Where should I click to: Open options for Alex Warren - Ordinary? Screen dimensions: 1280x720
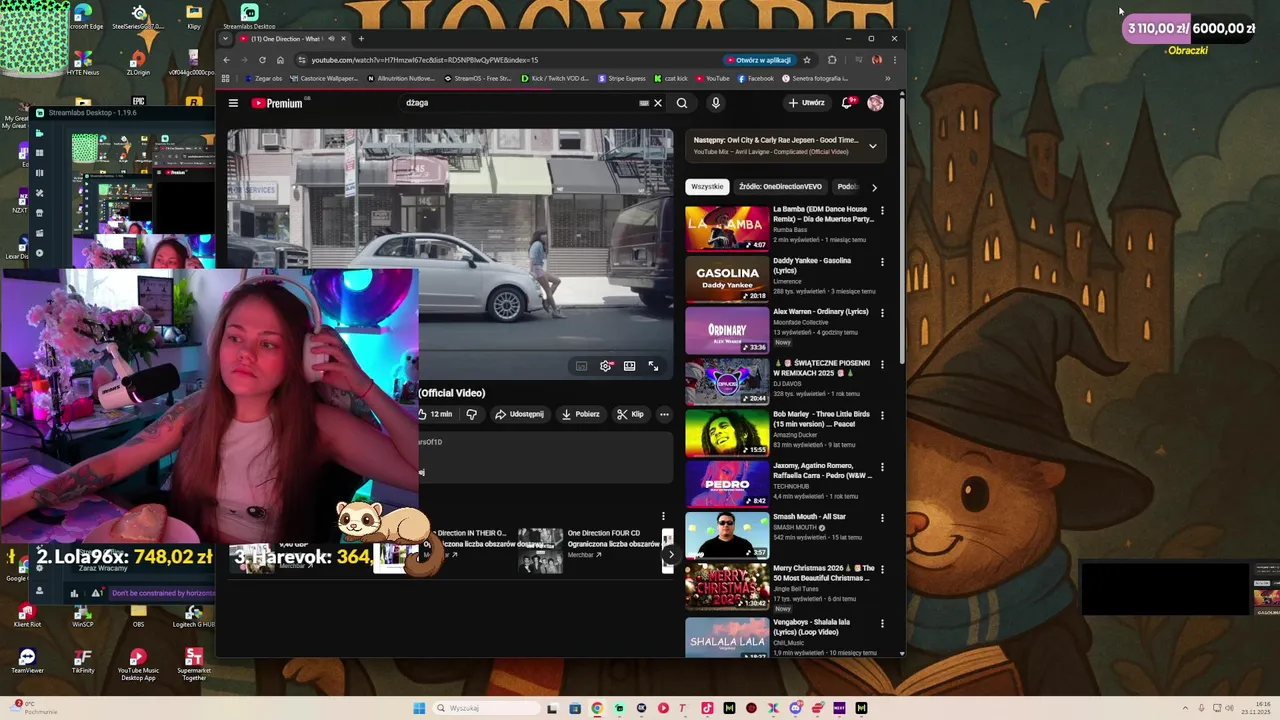click(x=882, y=313)
